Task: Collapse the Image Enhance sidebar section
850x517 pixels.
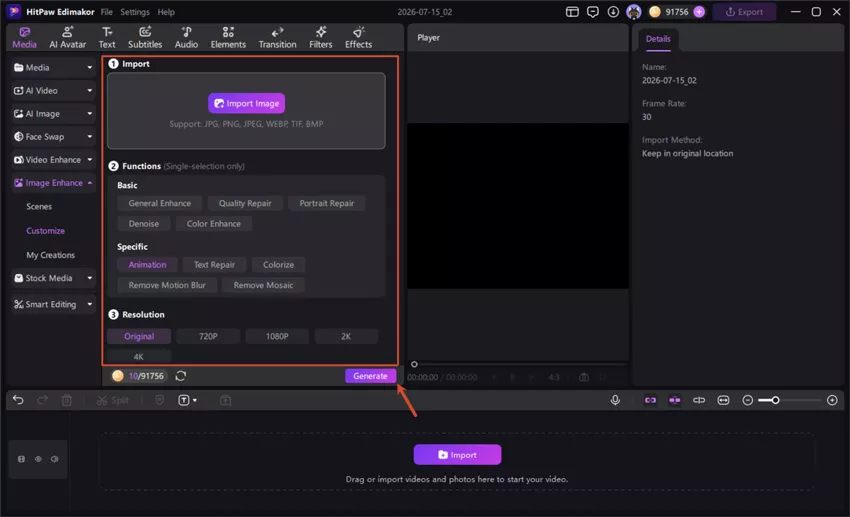Action: point(53,183)
